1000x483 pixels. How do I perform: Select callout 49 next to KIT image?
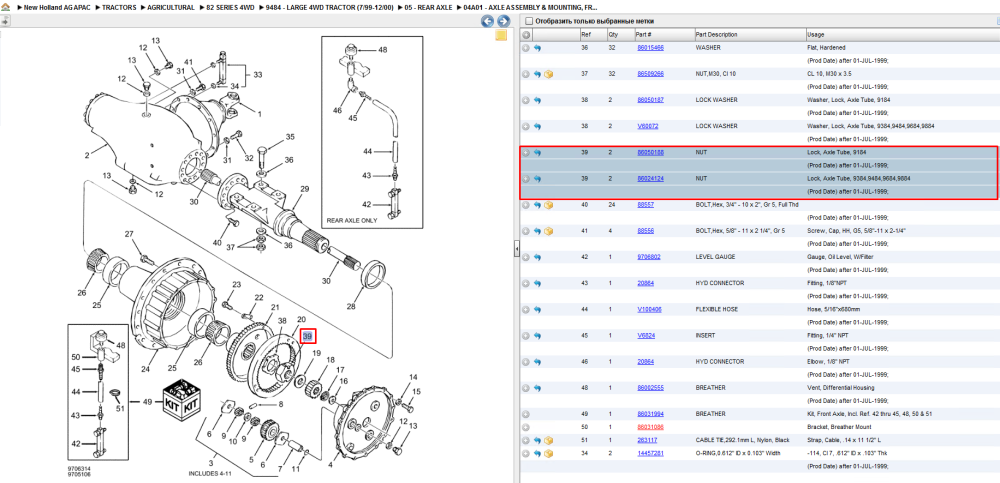(x=147, y=402)
